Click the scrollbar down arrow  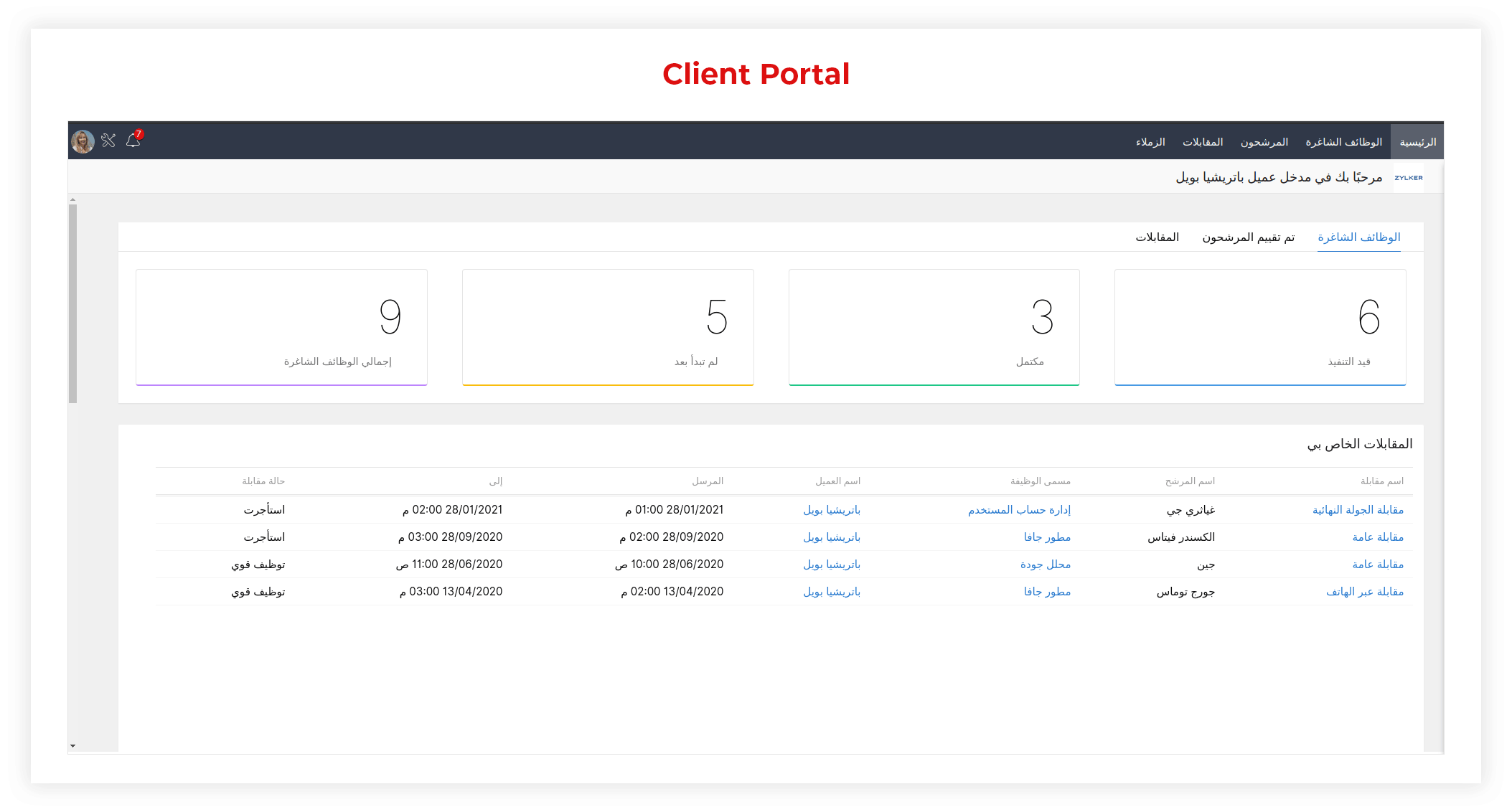[72, 746]
